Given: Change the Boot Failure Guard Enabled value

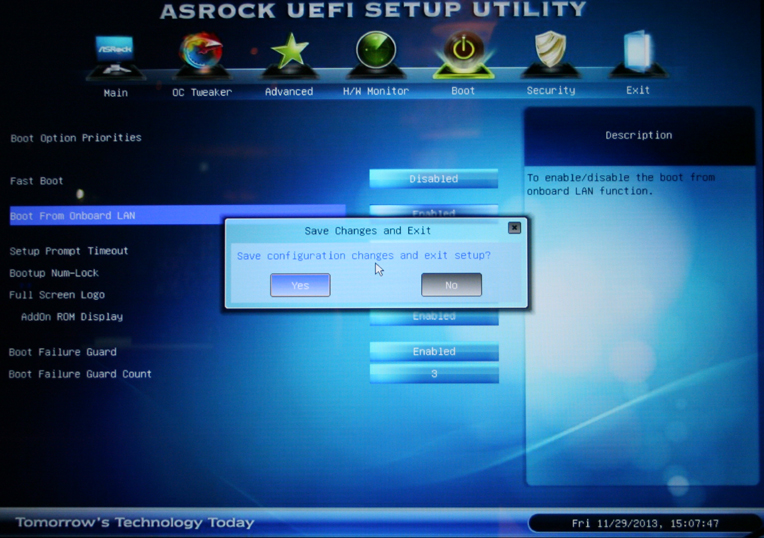Looking at the screenshot, I should [x=434, y=351].
